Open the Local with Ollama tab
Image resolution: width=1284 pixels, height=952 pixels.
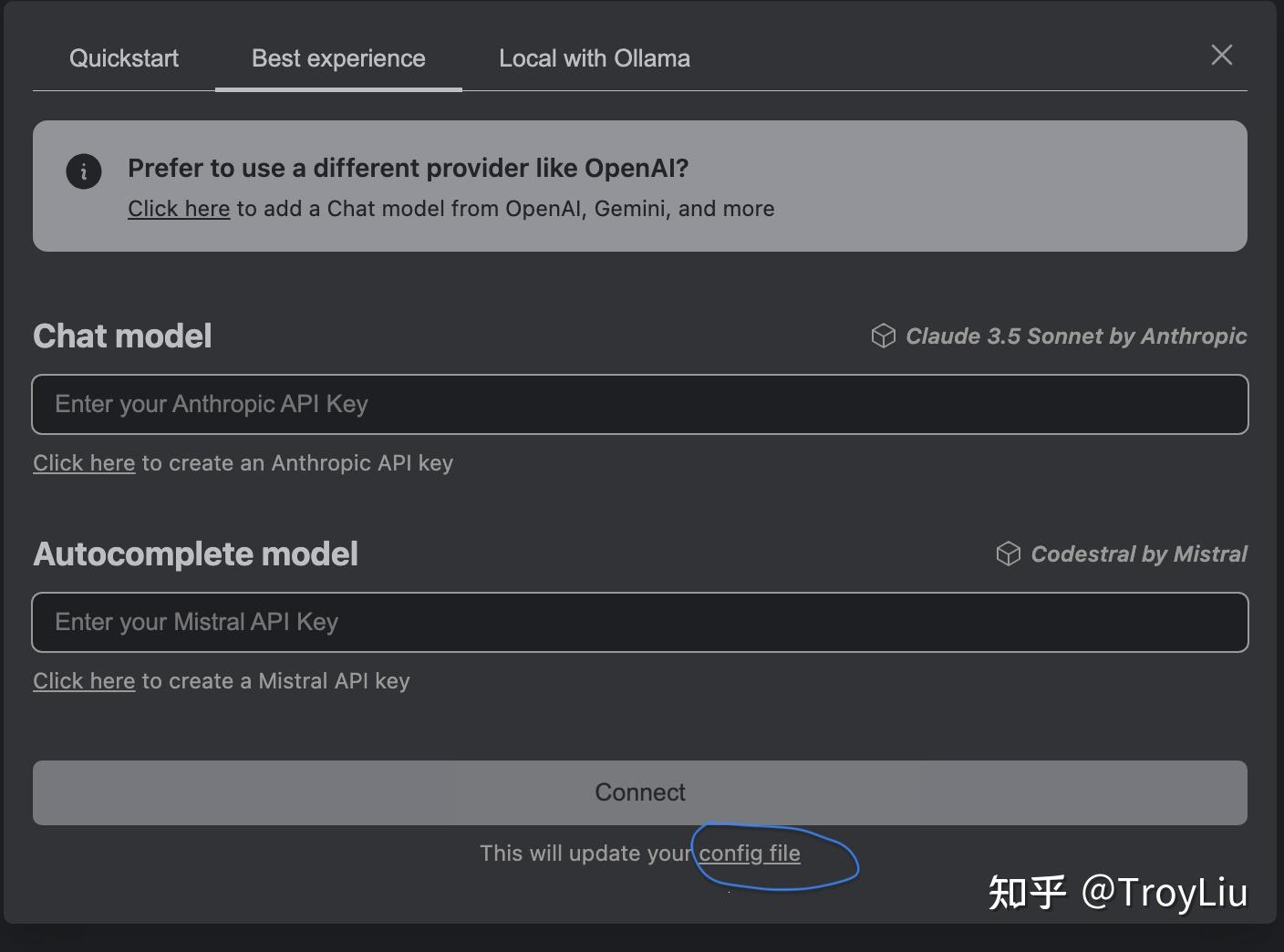pyautogui.click(x=594, y=57)
